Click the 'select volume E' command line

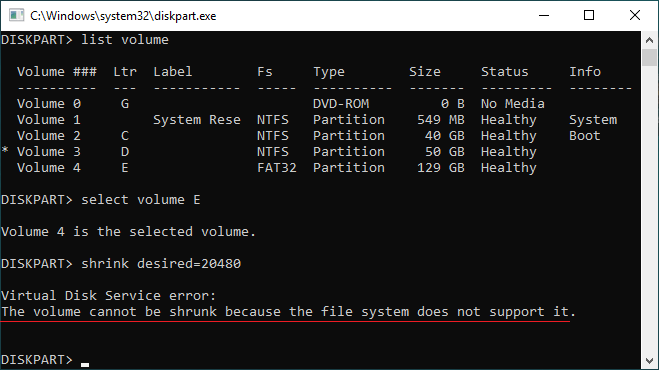pos(101,200)
